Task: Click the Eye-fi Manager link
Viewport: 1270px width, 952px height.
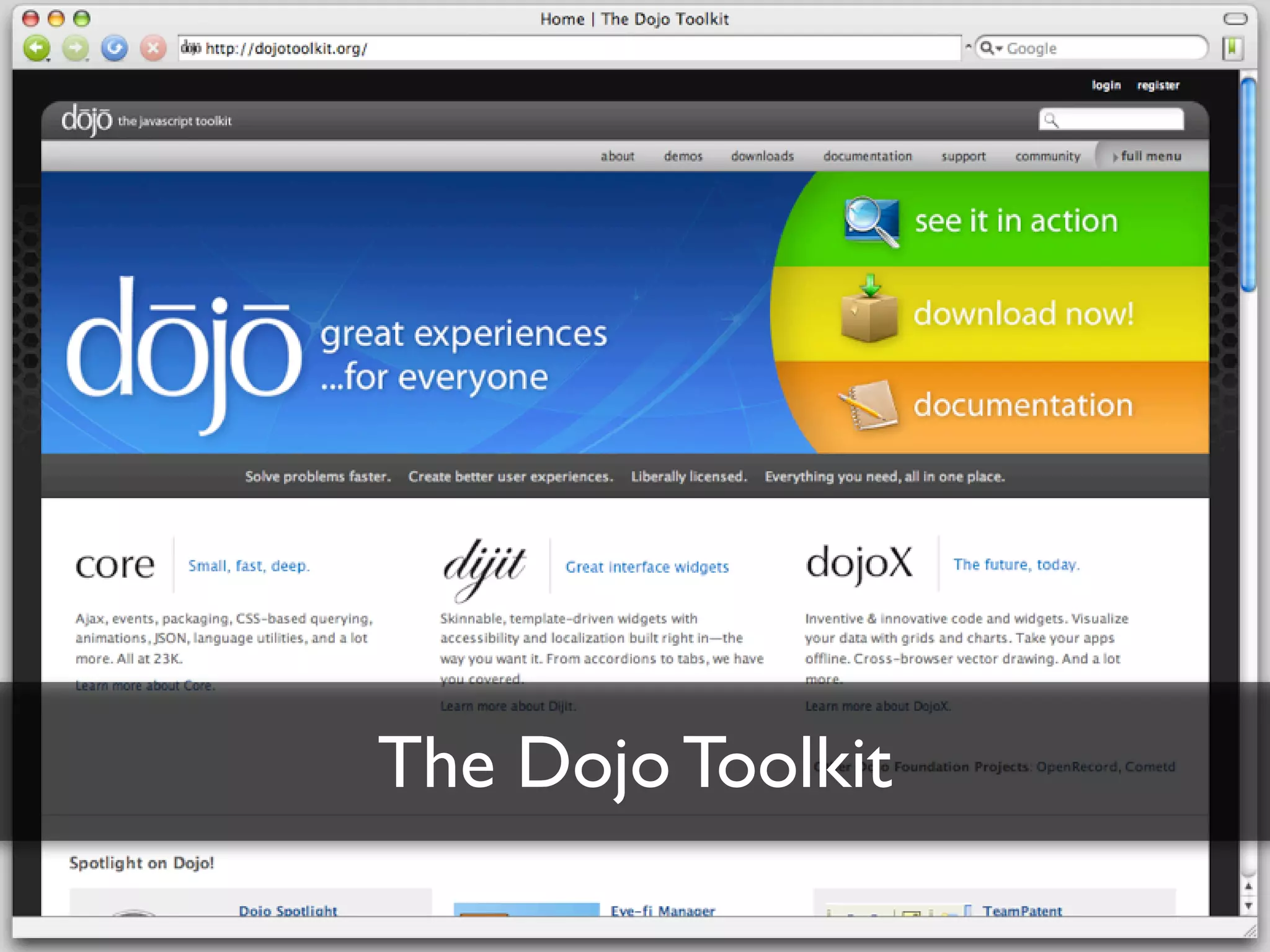Action: click(662, 910)
